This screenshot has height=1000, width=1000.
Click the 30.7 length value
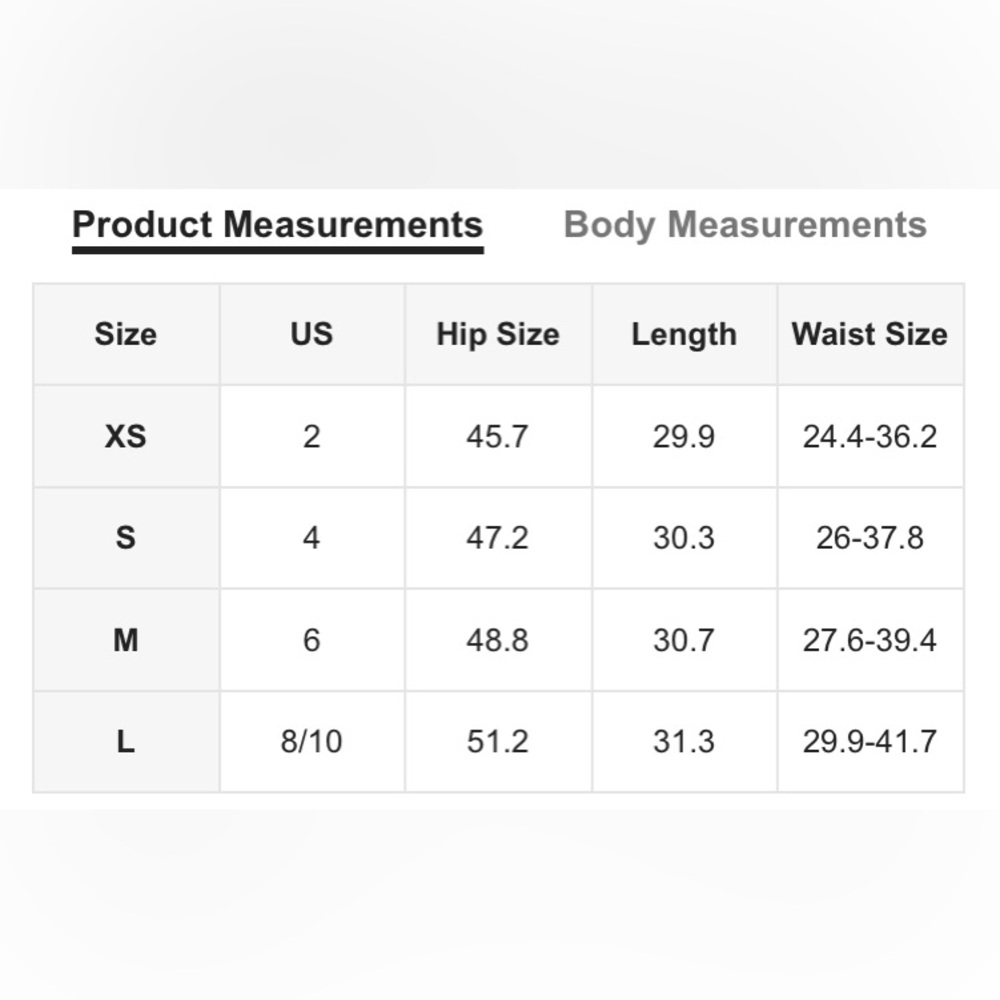tap(684, 640)
